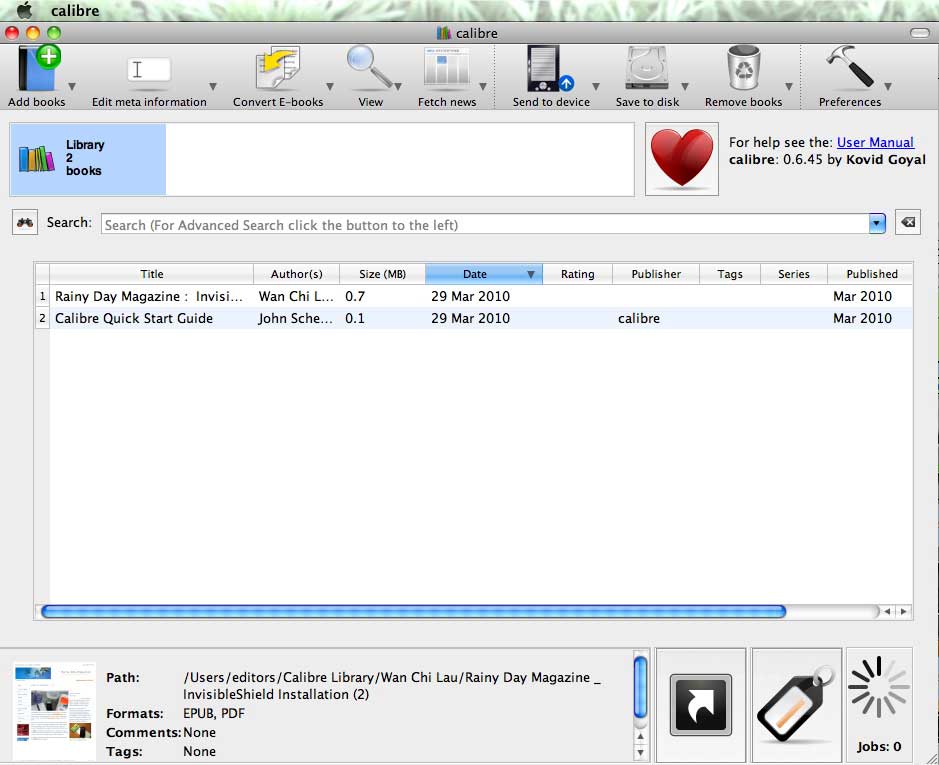Viewport: 939px width, 765px height.
Task: Click row number 2 header
Action: click(x=42, y=318)
